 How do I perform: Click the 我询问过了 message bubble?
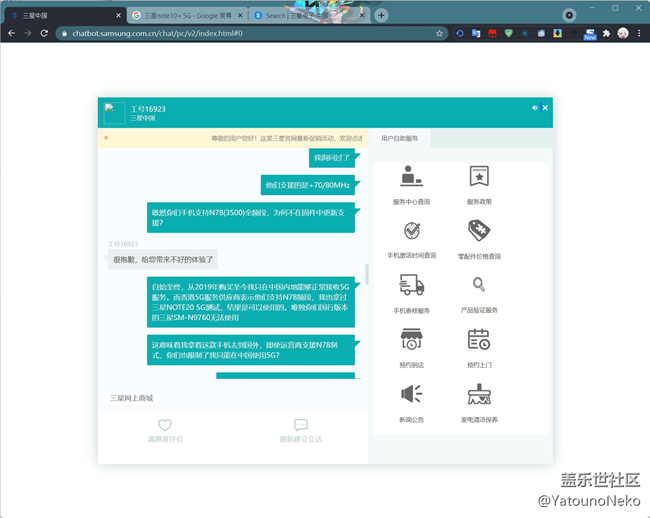pos(332,158)
